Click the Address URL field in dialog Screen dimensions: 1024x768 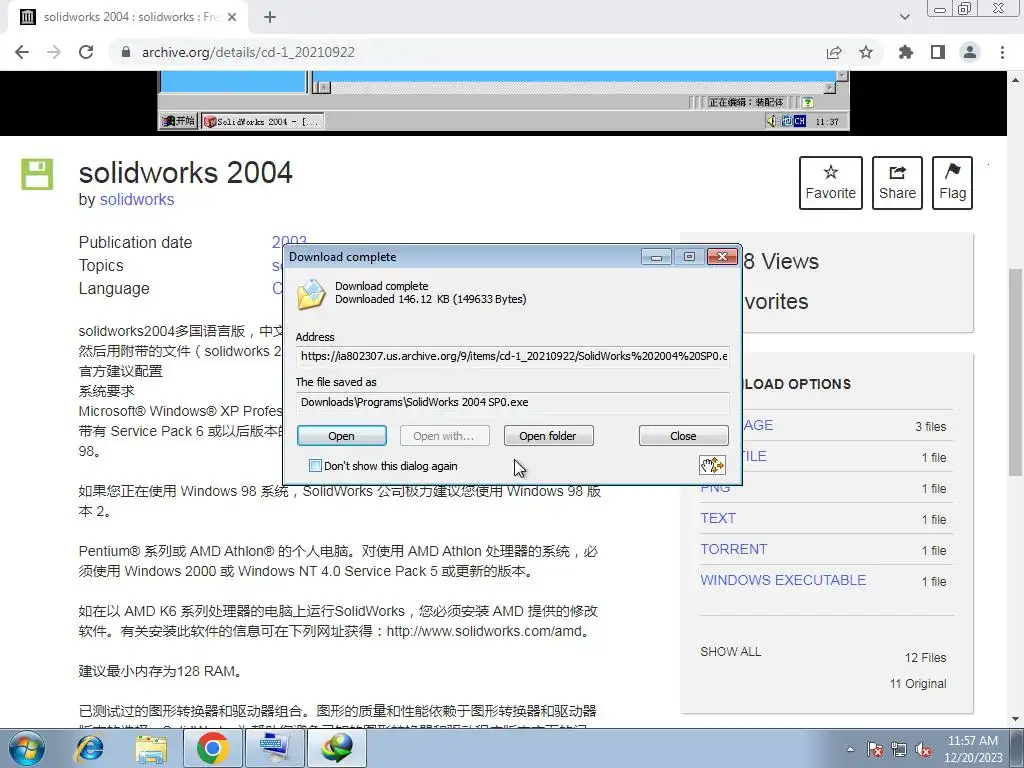click(512, 356)
